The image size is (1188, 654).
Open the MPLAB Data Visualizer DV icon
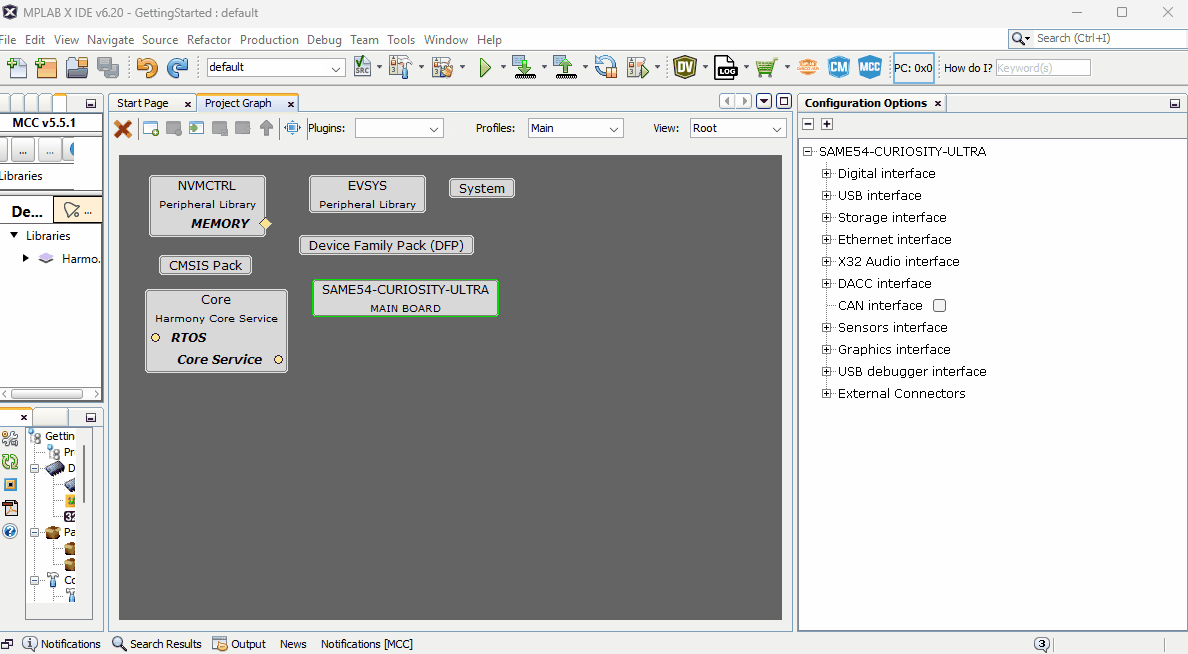point(685,67)
